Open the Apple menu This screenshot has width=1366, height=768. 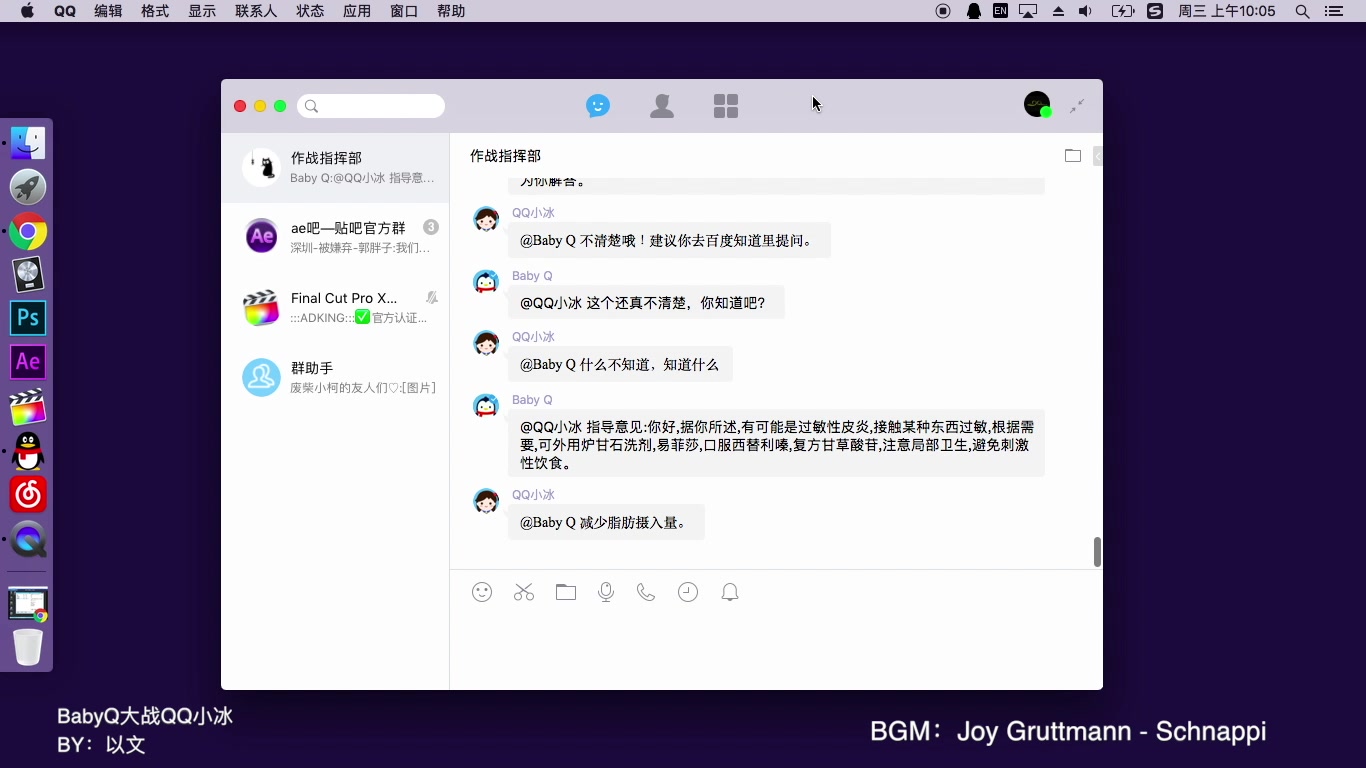coord(27,11)
